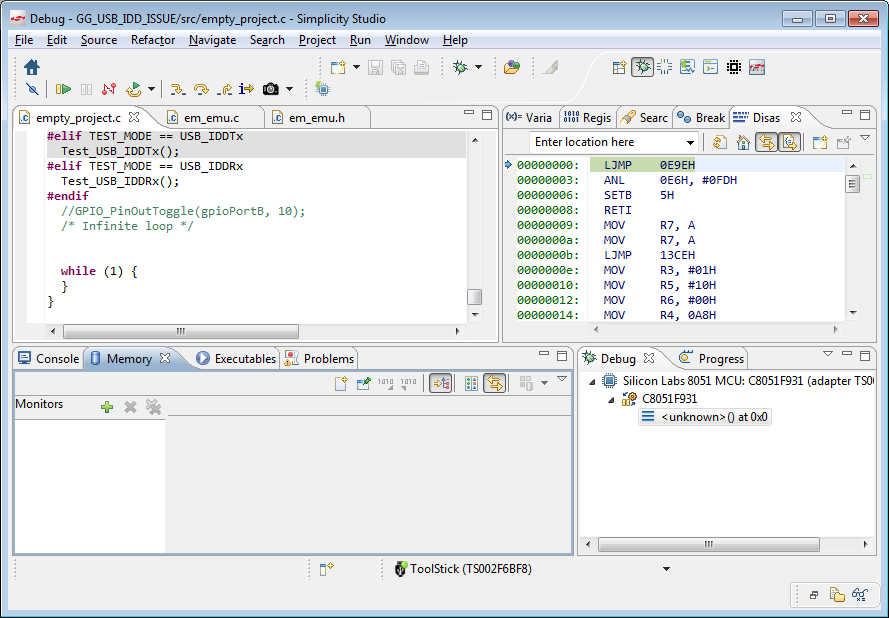This screenshot has width=889, height=618.
Task: Open the ToolStick (TS002F6BF8) dropdown
Action: pos(666,570)
